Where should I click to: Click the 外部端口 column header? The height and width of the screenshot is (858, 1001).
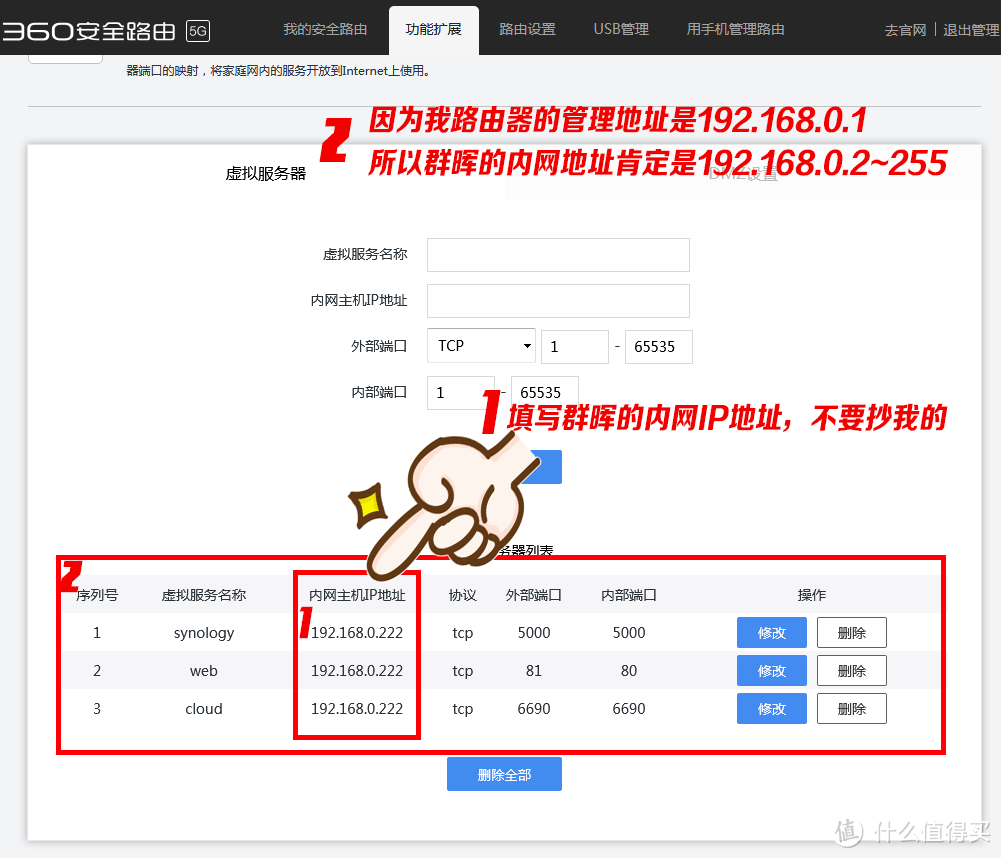[x=534, y=595]
